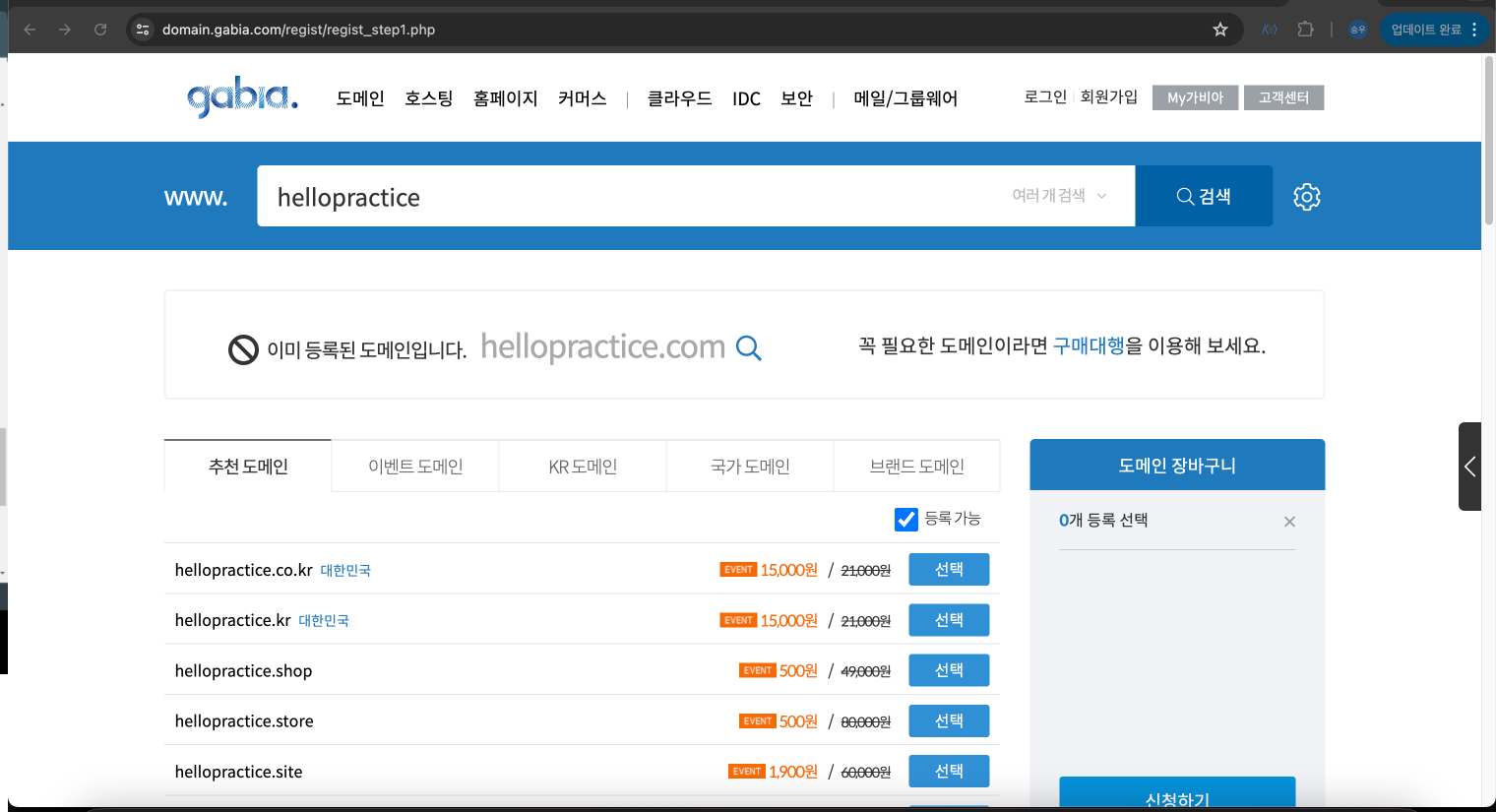Switch to KR 도메인 tab

pos(583,466)
